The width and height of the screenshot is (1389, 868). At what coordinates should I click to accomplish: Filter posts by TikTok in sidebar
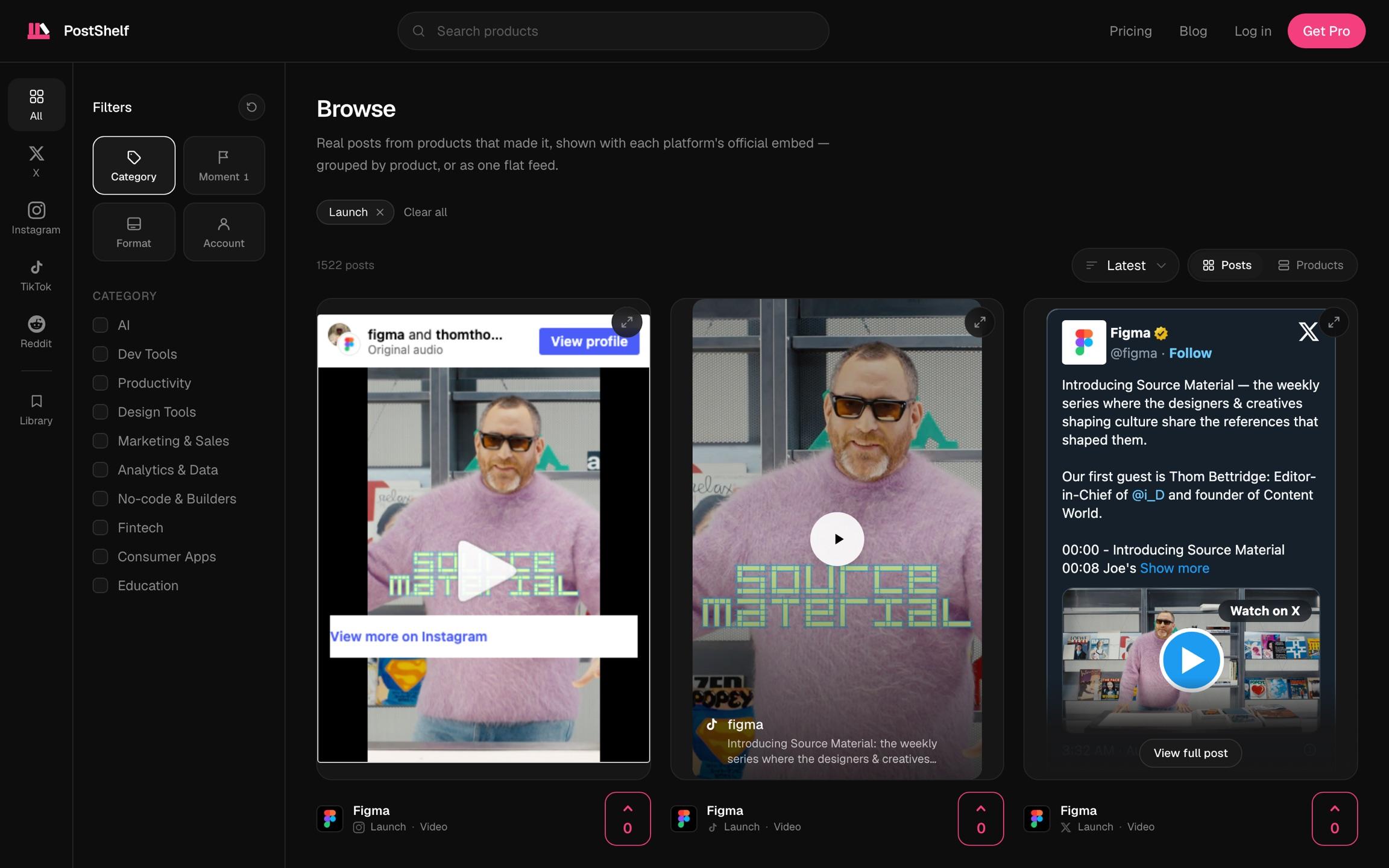(x=36, y=275)
